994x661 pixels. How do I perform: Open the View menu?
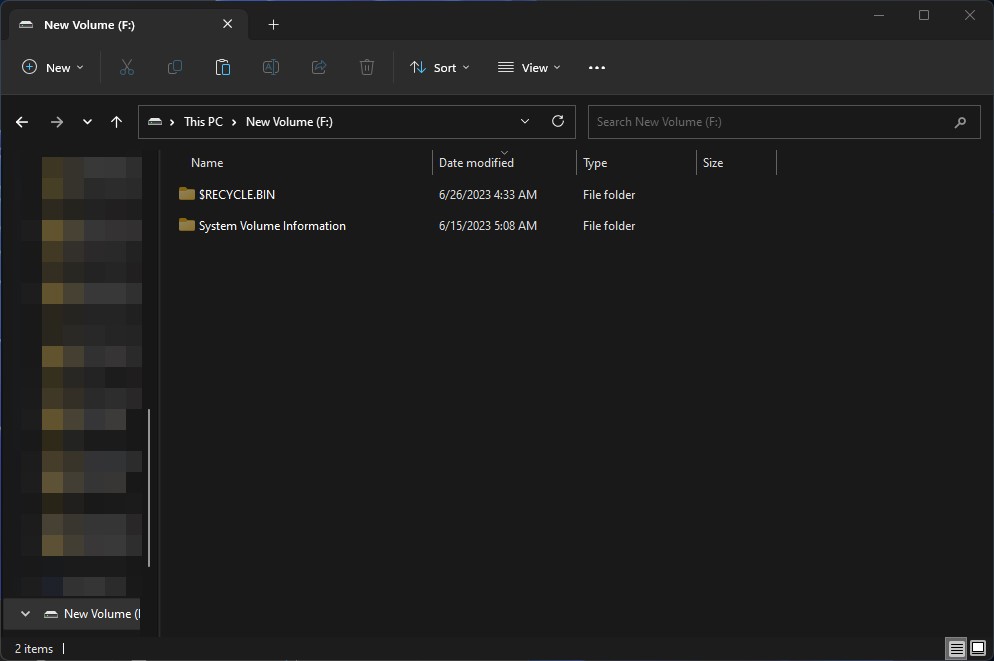529,67
